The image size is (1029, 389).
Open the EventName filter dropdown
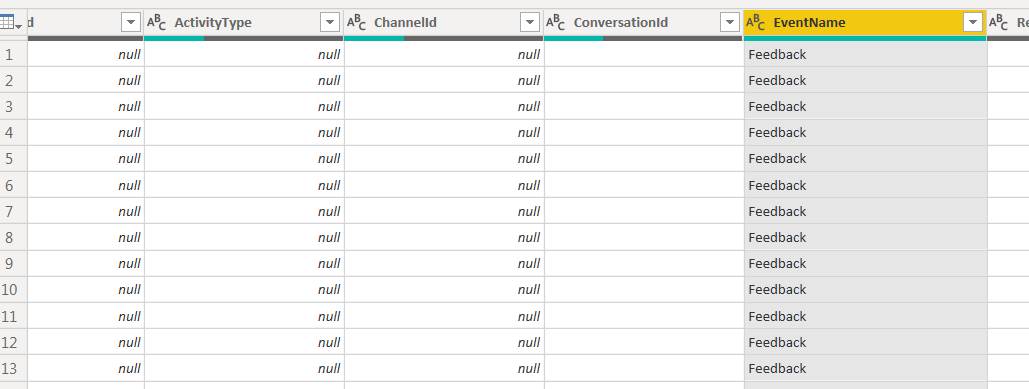coord(973,23)
